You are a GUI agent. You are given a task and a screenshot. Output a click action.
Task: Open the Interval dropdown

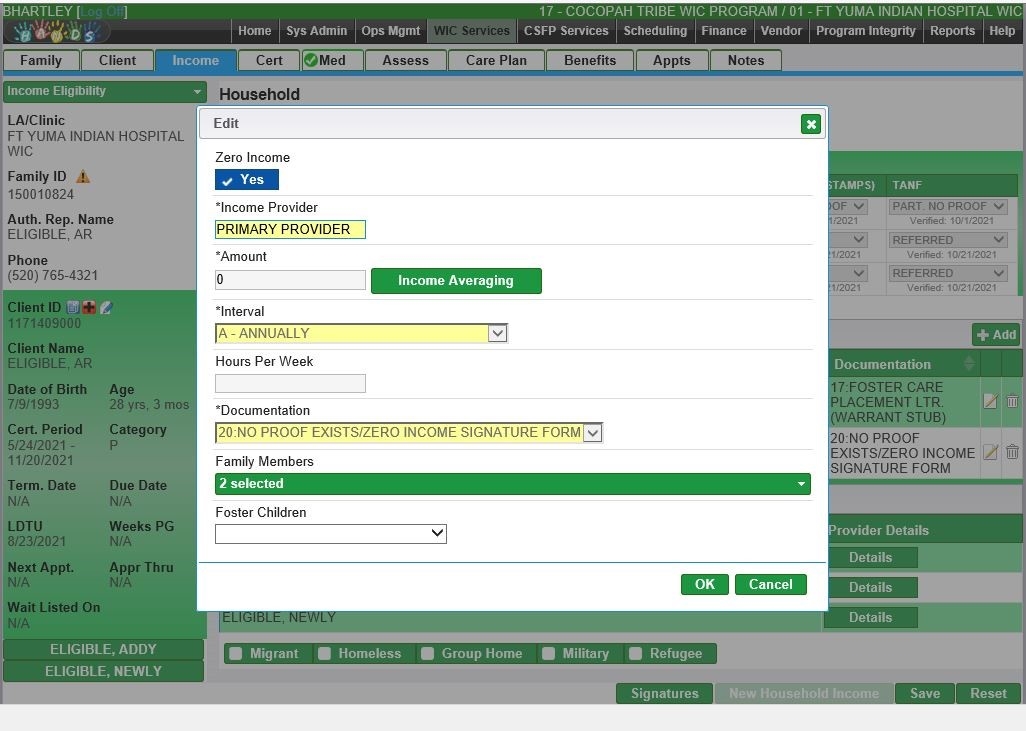click(362, 333)
